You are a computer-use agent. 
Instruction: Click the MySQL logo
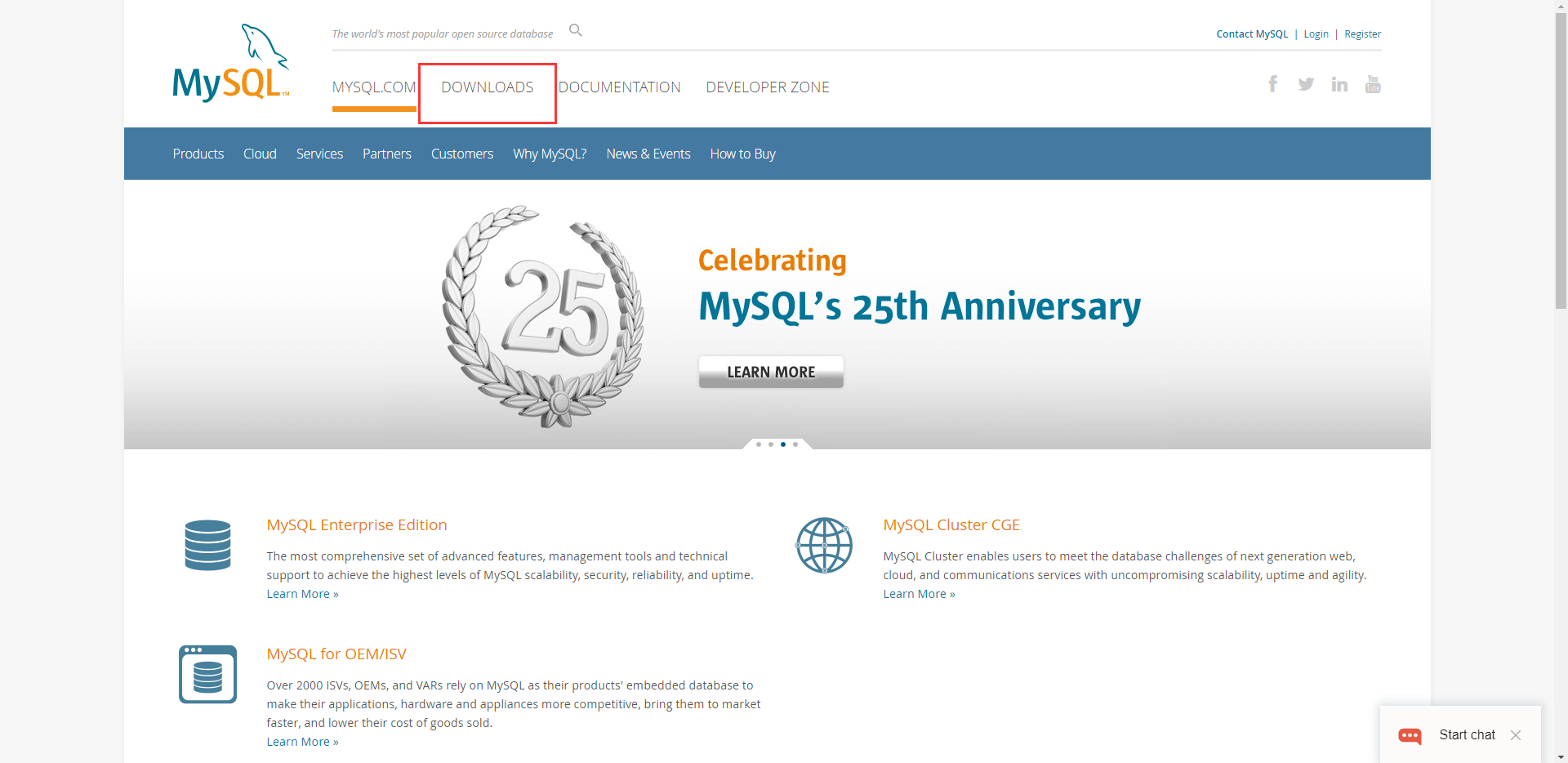231,62
